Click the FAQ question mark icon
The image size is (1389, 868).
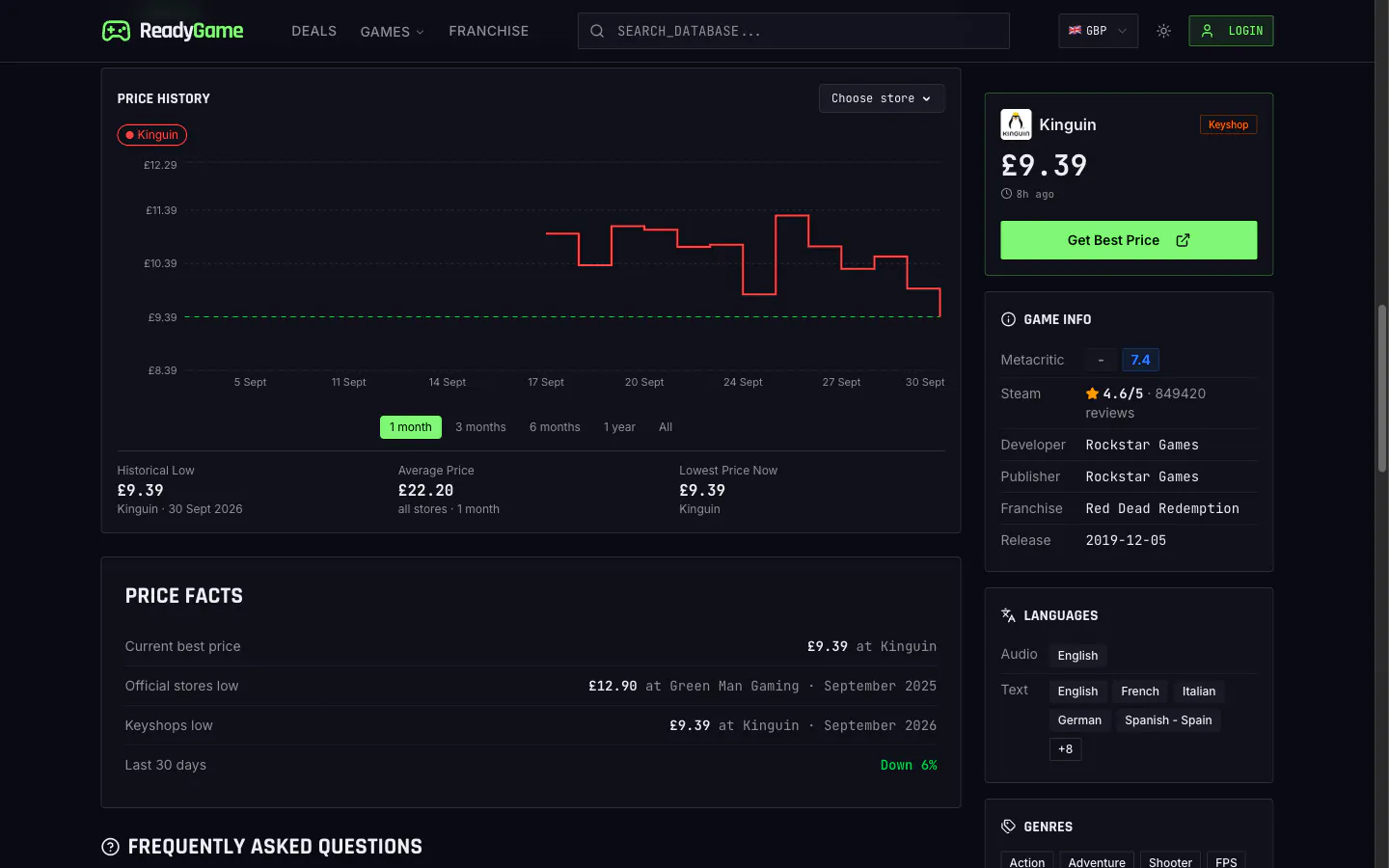(x=111, y=847)
